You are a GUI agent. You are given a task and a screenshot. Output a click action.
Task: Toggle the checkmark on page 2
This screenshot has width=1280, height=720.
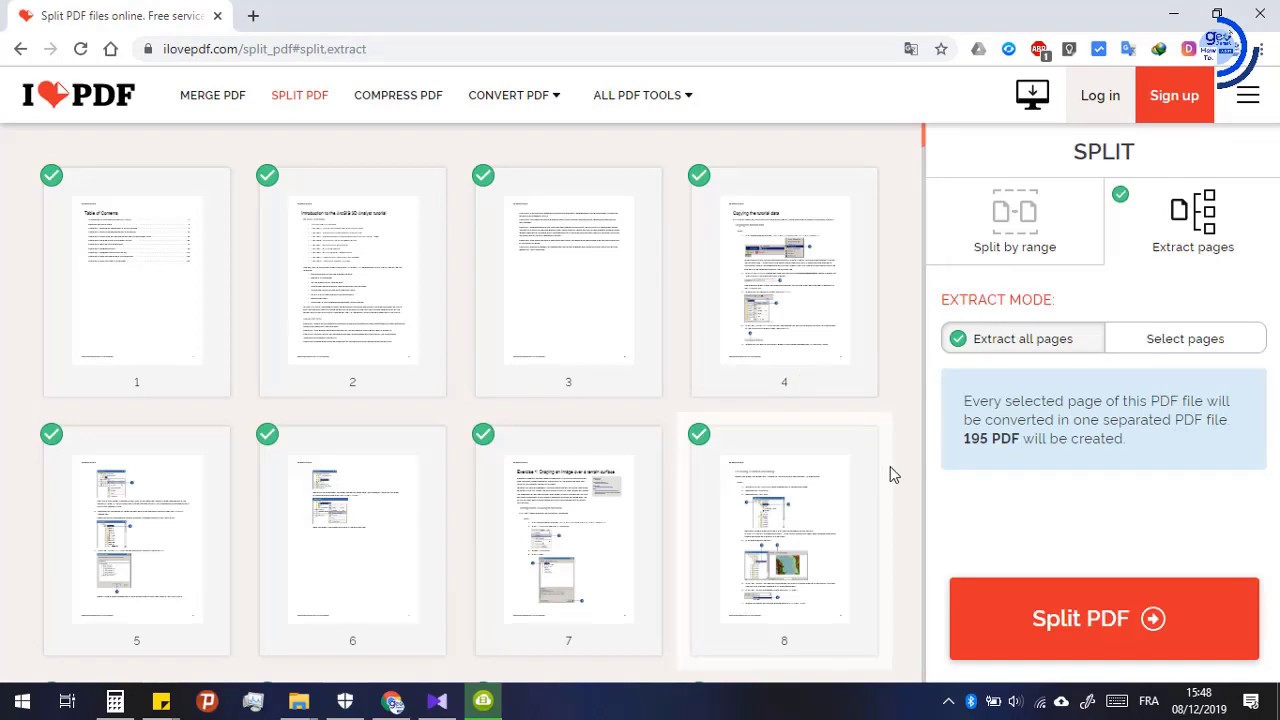[267, 176]
